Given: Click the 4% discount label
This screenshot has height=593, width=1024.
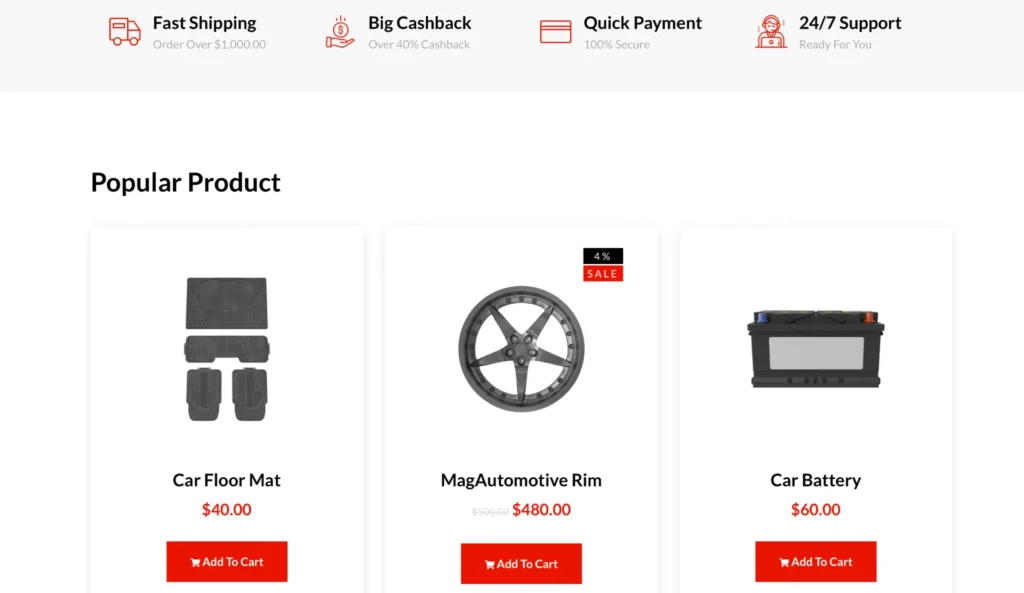Looking at the screenshot, I should (x=603, y=256).
